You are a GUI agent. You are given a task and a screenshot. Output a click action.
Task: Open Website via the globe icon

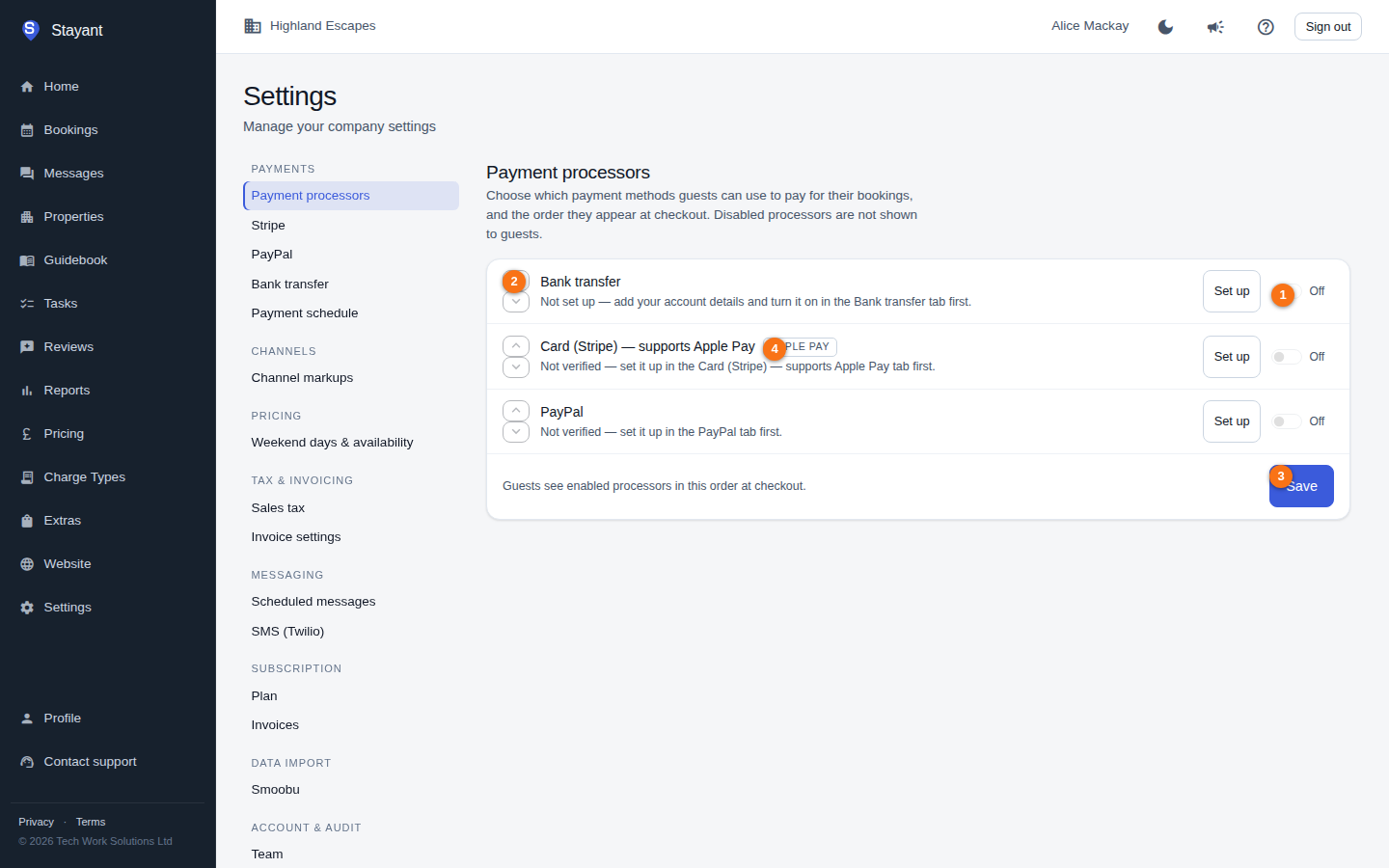click(x=27, y=564)
